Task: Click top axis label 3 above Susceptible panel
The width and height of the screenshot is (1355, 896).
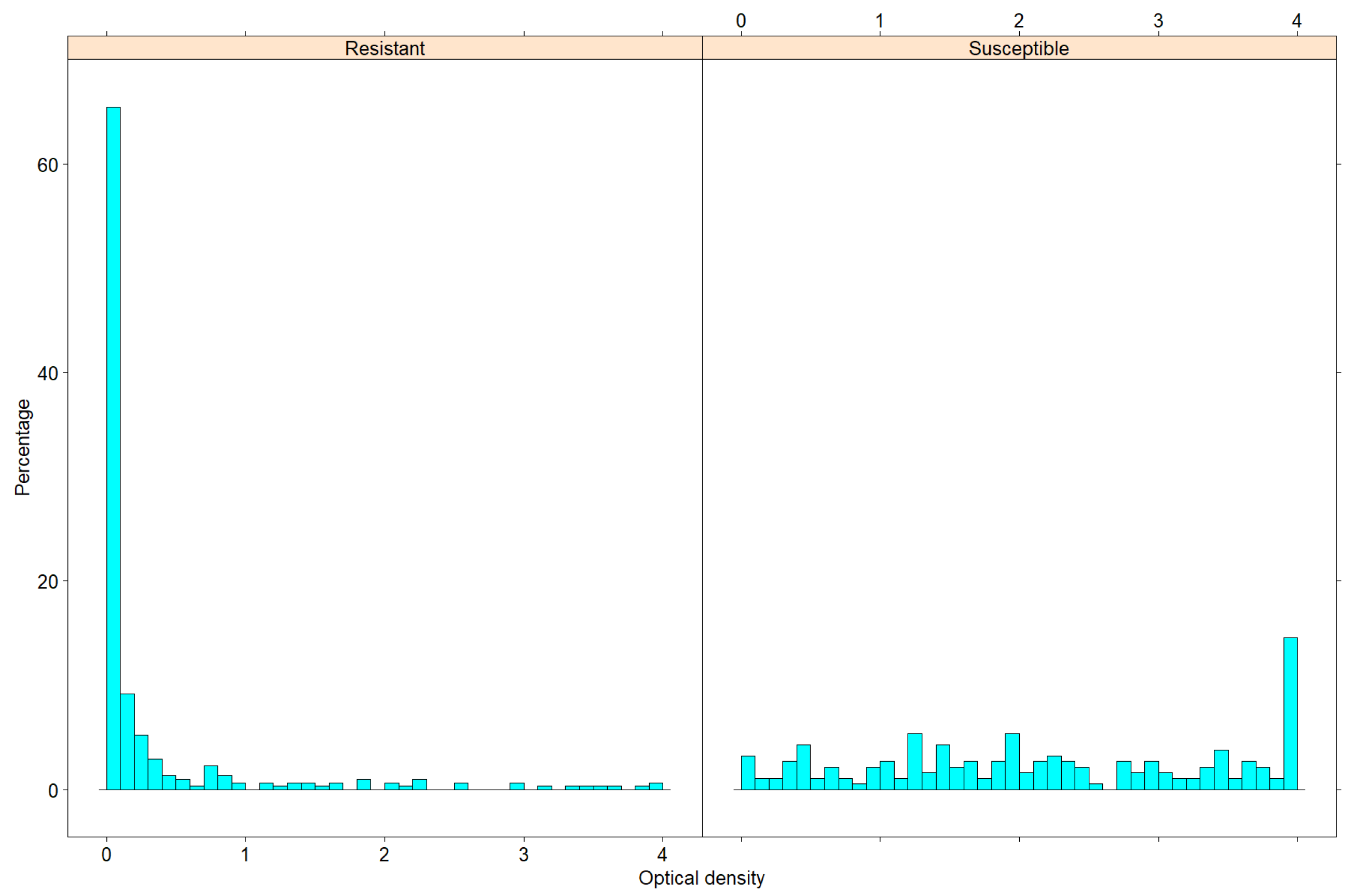Action: (x=1158, y=21)
